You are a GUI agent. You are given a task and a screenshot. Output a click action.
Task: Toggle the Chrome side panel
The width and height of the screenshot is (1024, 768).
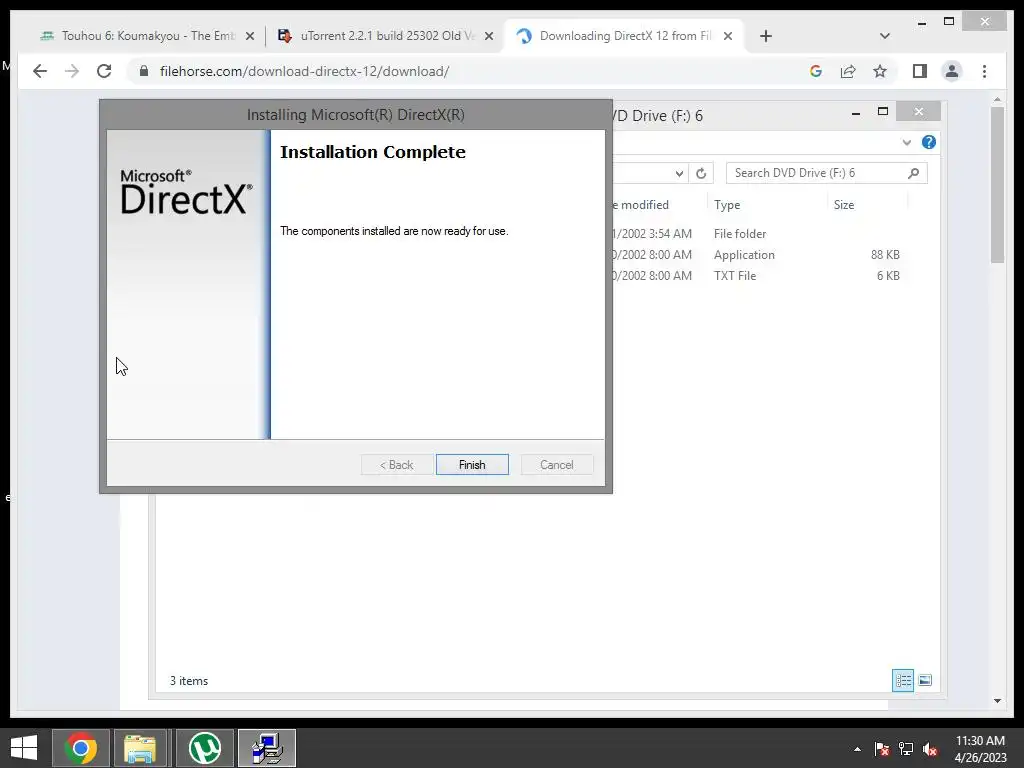pos(920,71)
